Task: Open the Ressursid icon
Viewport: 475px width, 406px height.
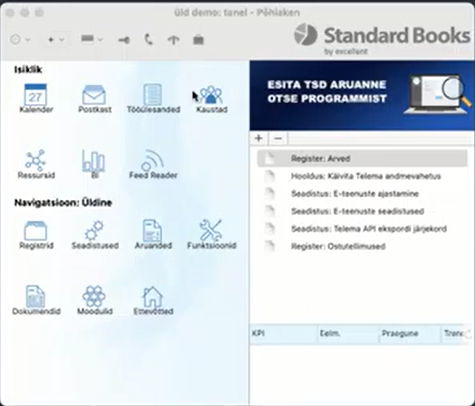Action: 36,164
